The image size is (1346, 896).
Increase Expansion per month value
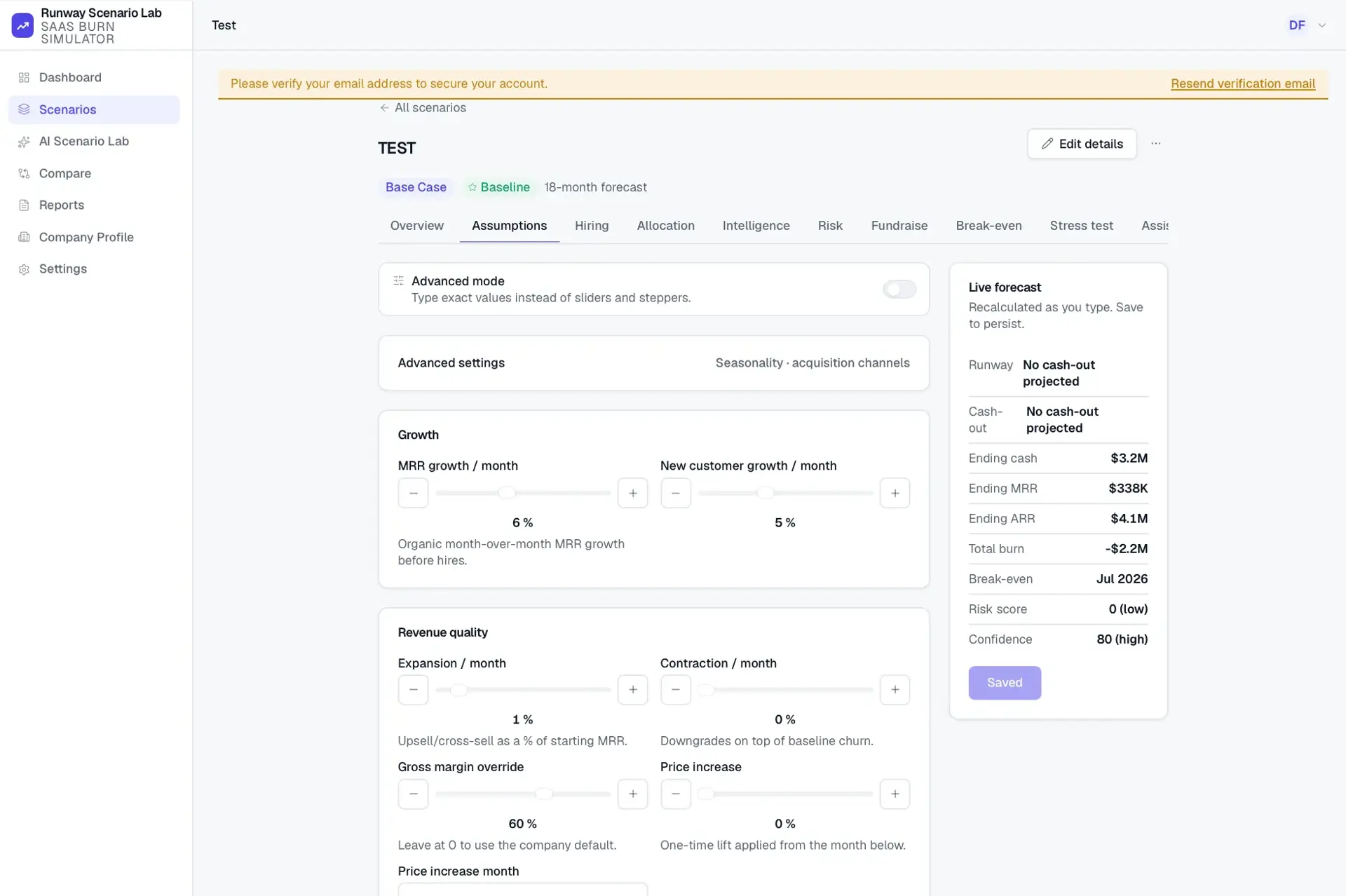pyautogui.click(x=632, y=690)
